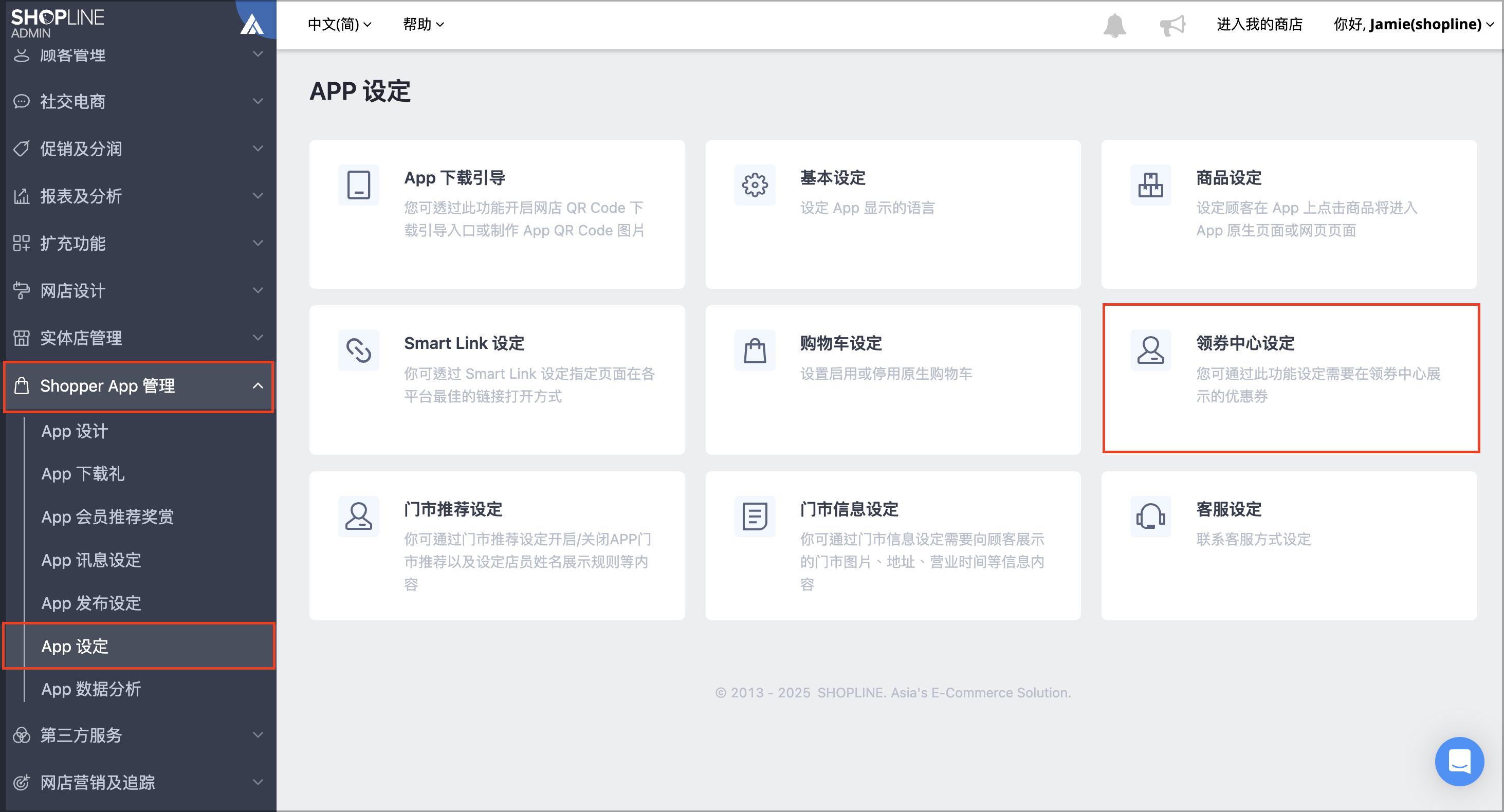
Task: Open the Jamie(shopline) account dropdown
Action: [1414, 25]
